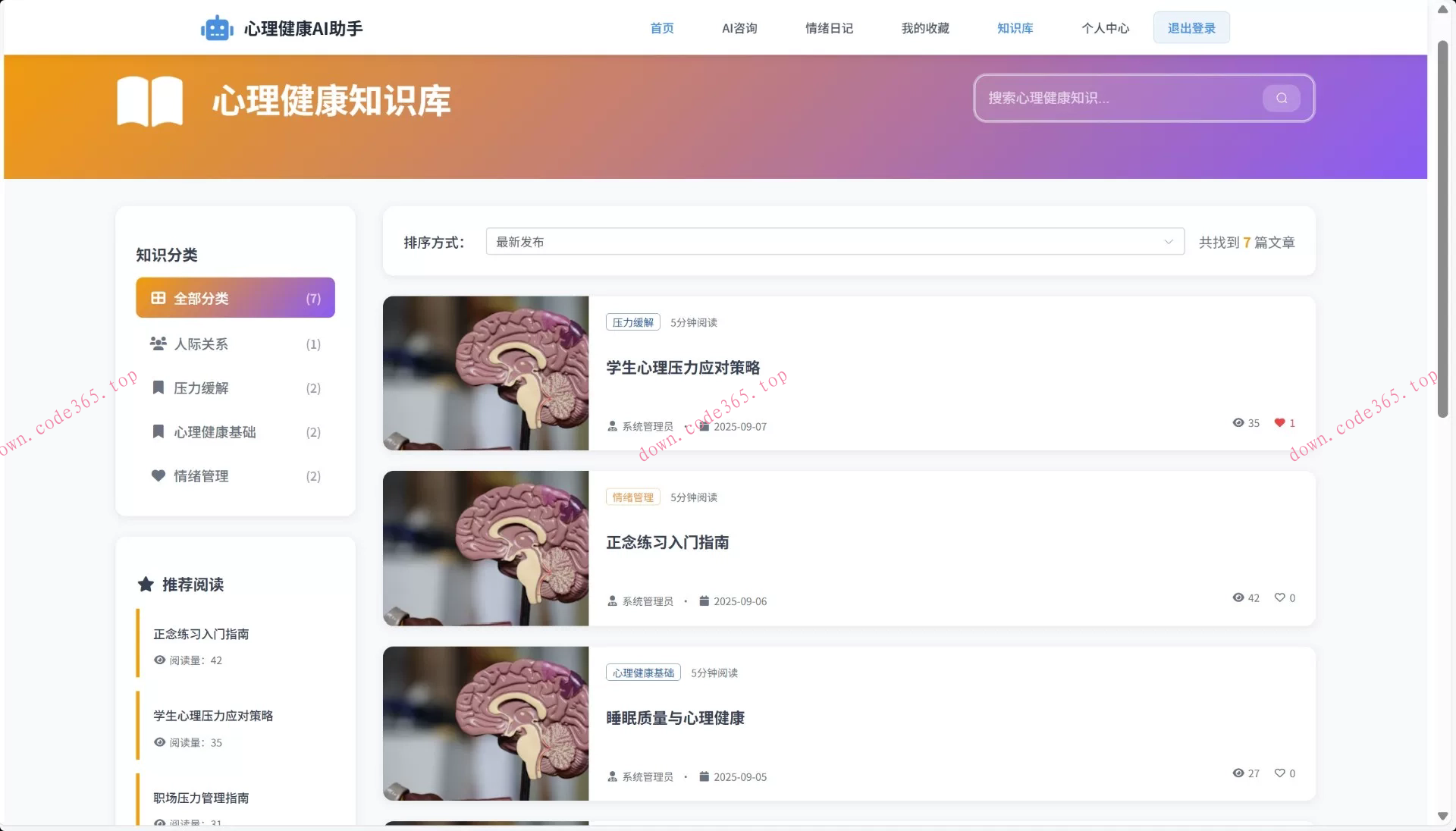The height and width of the screenshot is (831, 1456).
Task: Click the bookmark icon beside 压力缓解
Action: [x=157, y=387]
